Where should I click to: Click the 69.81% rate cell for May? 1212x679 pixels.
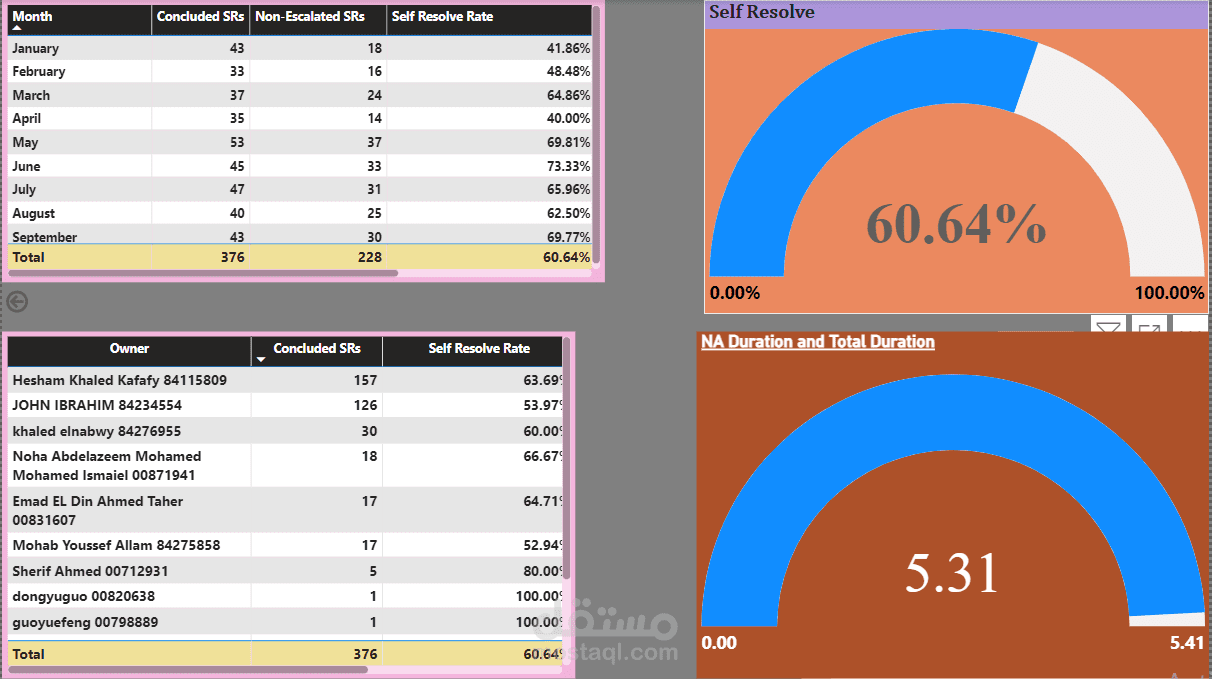(x=569, y=142)
